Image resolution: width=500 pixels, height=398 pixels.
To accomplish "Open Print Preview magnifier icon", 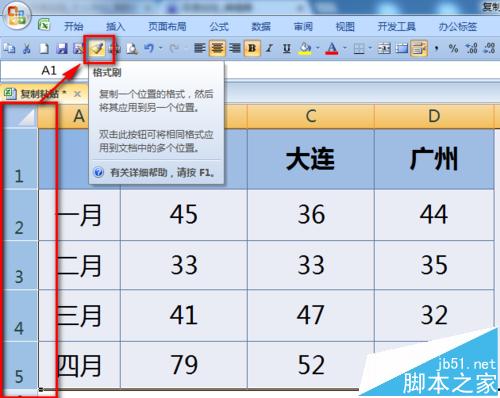I will pyautogui.click(x=132, y=49).
